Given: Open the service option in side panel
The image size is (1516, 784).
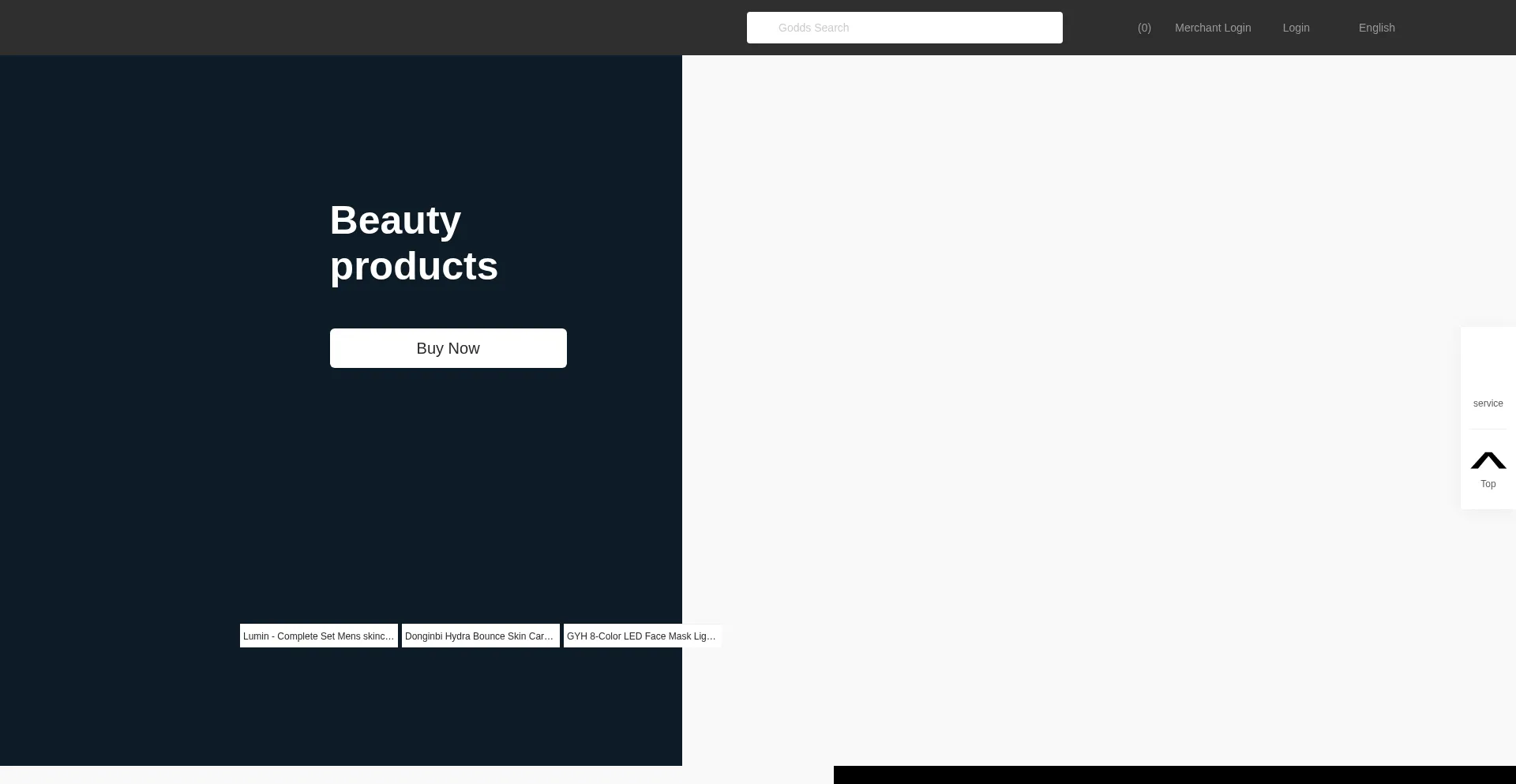Looking at the screenshot, I should (1488, 403).
